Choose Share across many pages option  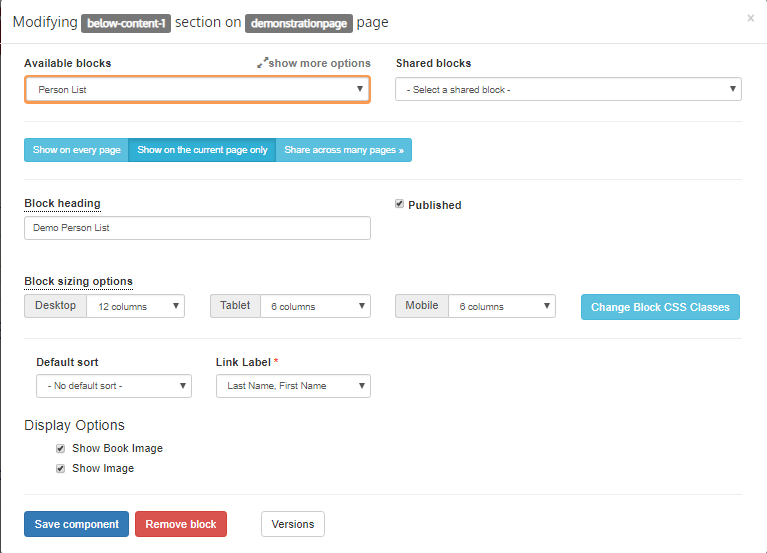tap(343, 150)
